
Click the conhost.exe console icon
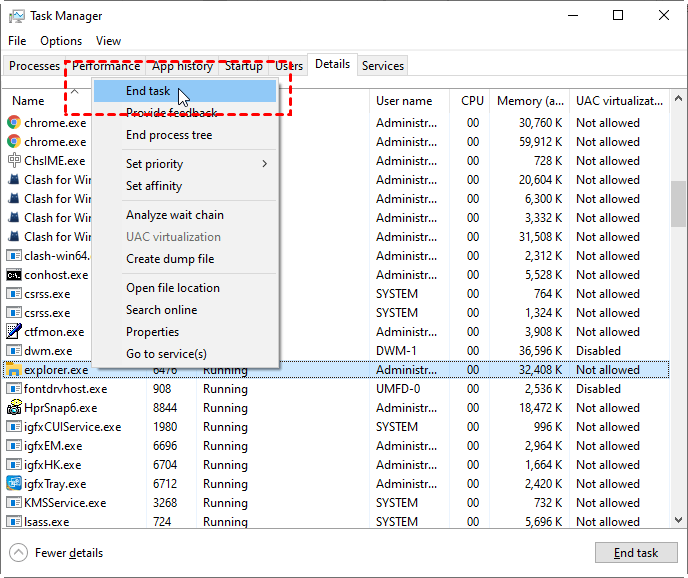point(14,275)
